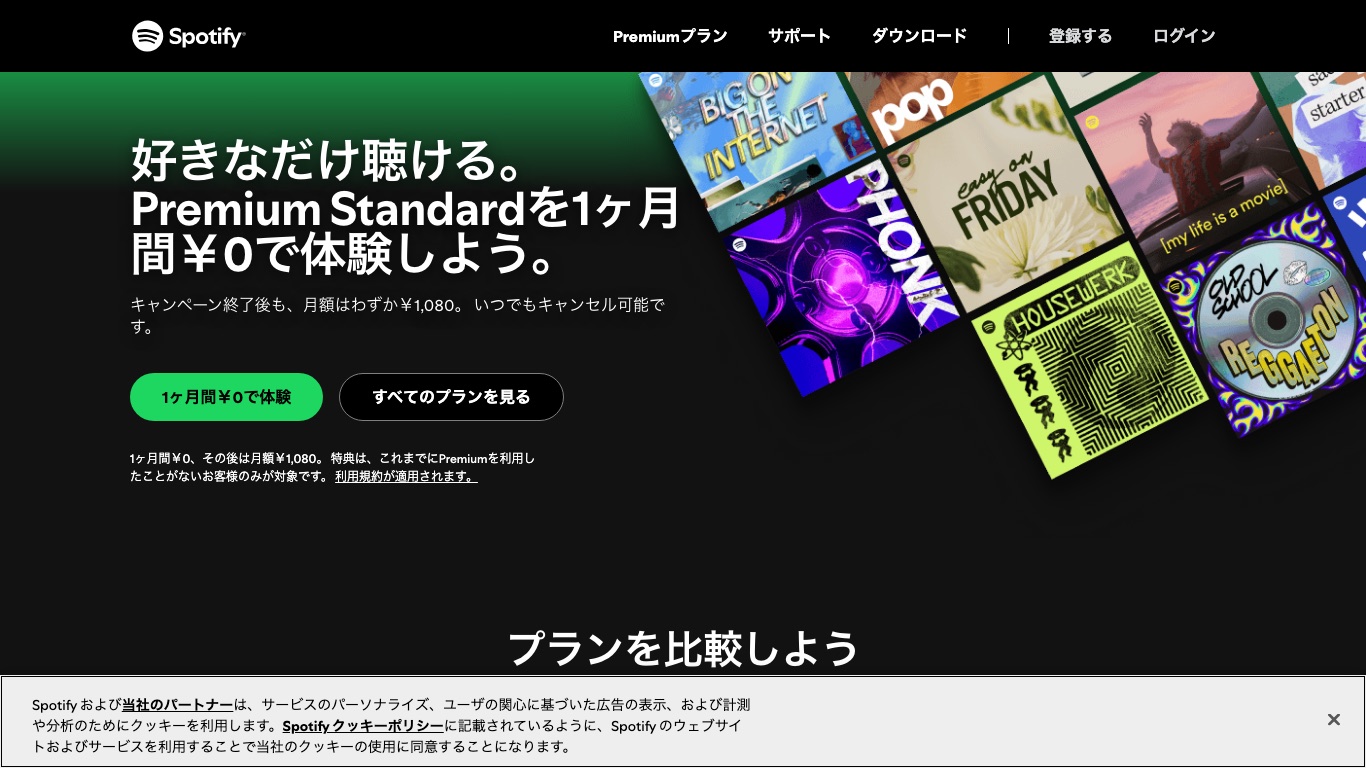Open the サポート navigation link
1366x768 pixels.
[x=799, y=36]
